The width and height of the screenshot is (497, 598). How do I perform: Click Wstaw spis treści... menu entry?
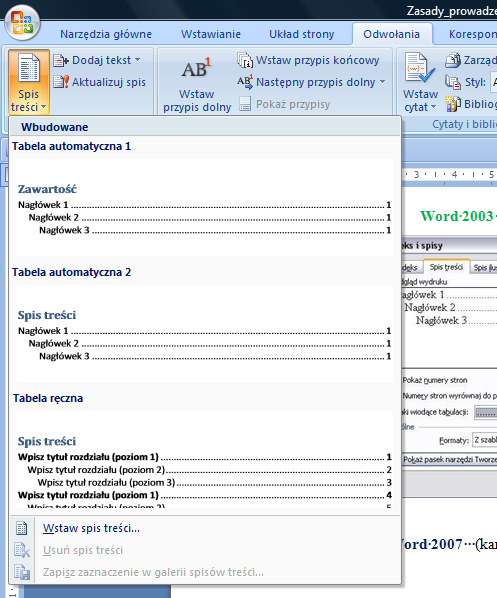(x=204, y=528)
